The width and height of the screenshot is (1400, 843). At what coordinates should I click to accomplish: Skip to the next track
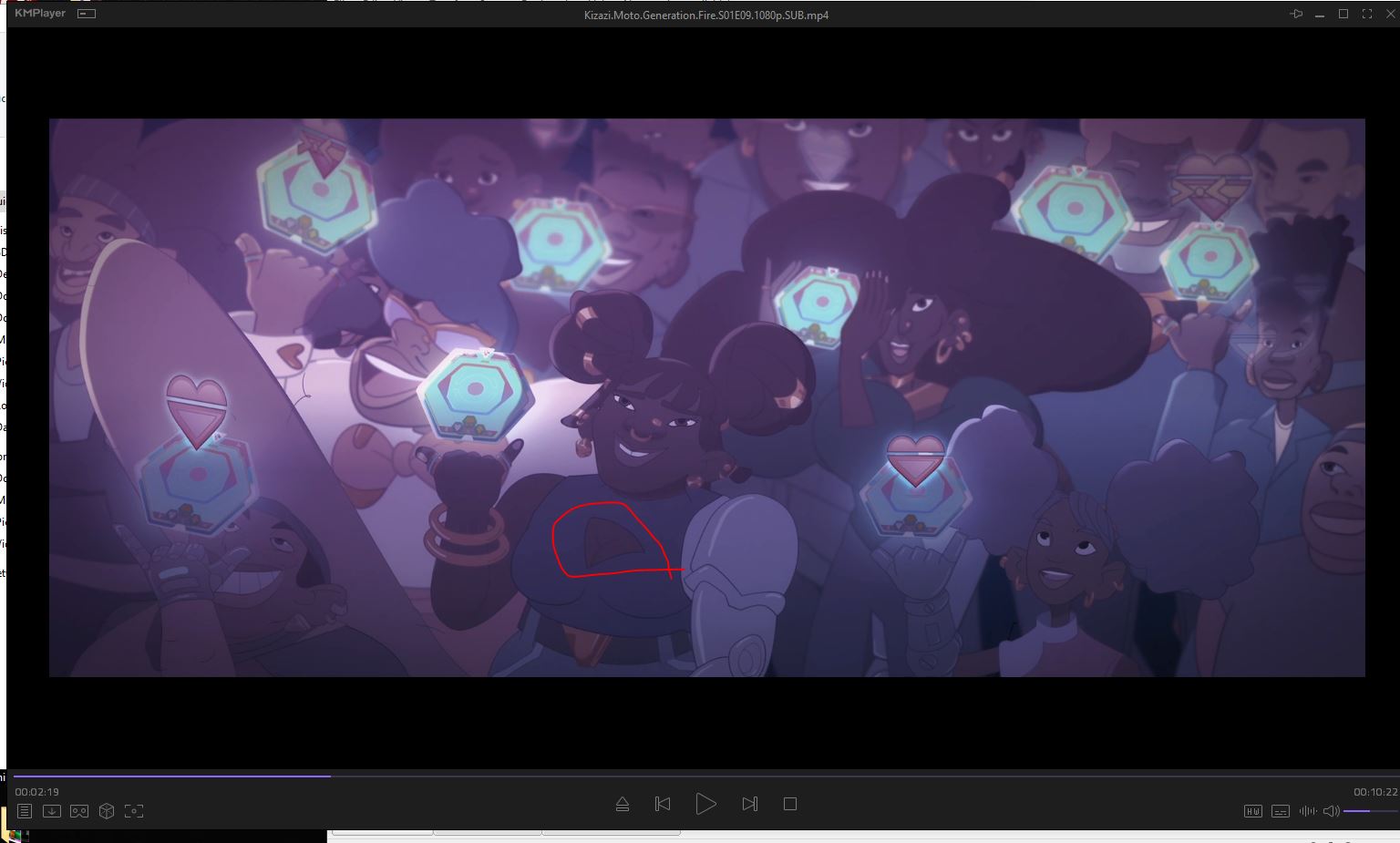749,804
